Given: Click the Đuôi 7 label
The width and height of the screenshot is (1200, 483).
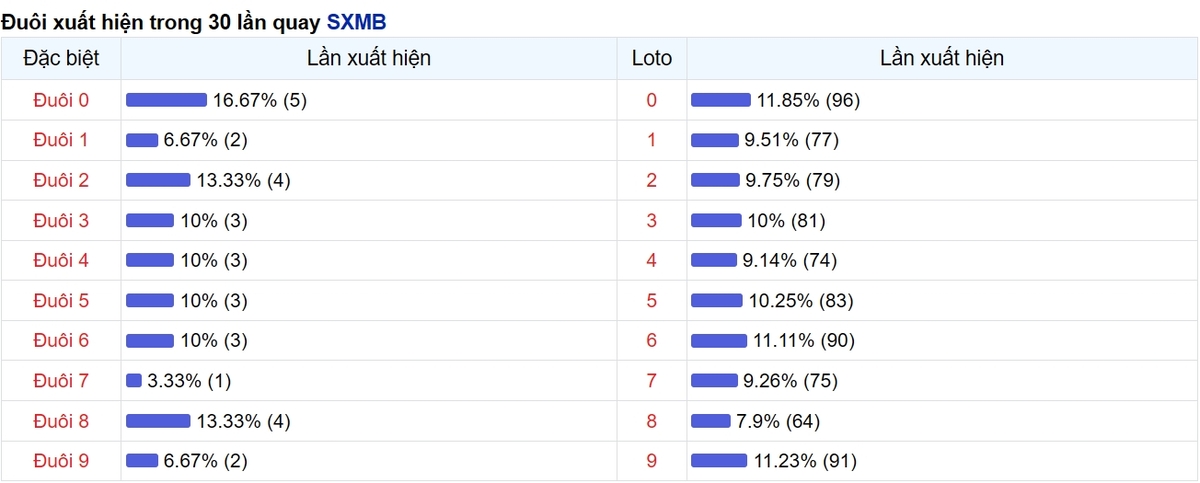Looking at the screenshot, I should (x=61, y=381).
